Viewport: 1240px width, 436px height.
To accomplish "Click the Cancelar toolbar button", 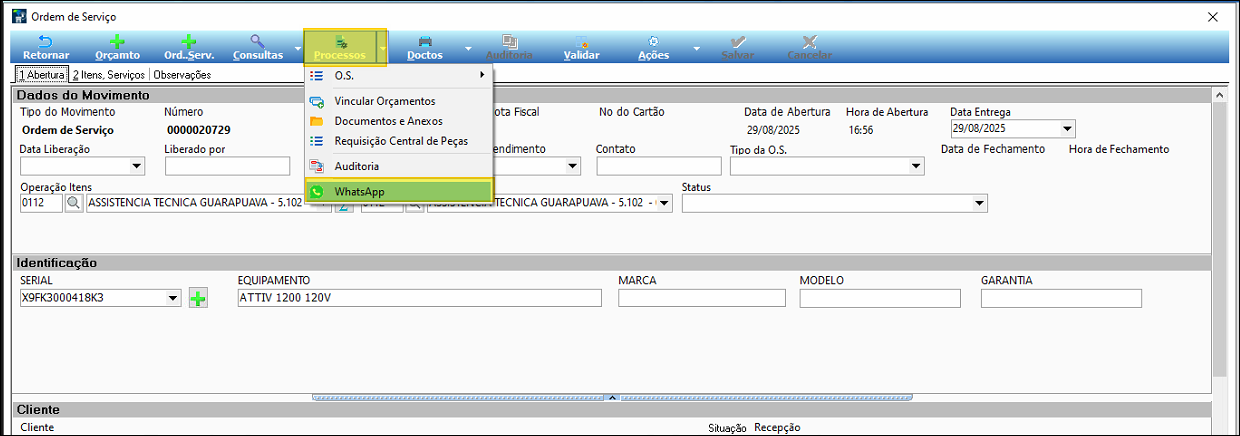I will (x=809, y=47).
